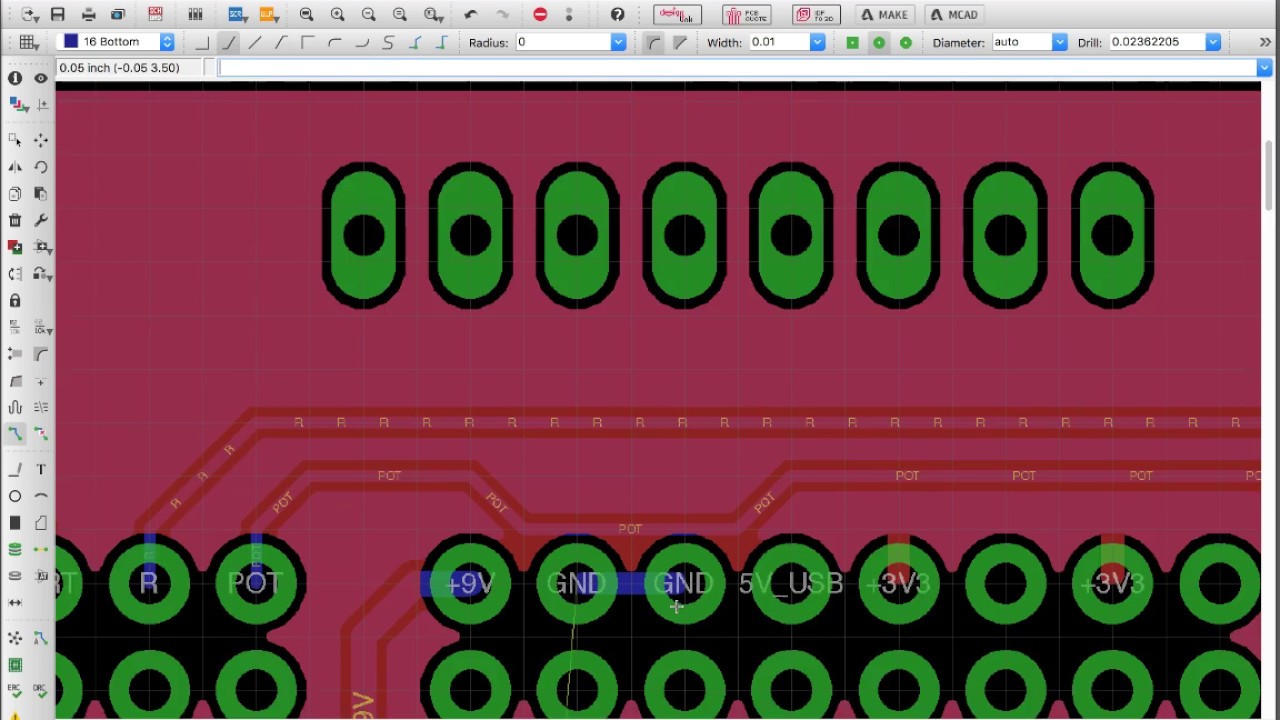Open the 16 Bottom layer dropdown
This screenshot has height=720, width=1280.
click(167, 42)
